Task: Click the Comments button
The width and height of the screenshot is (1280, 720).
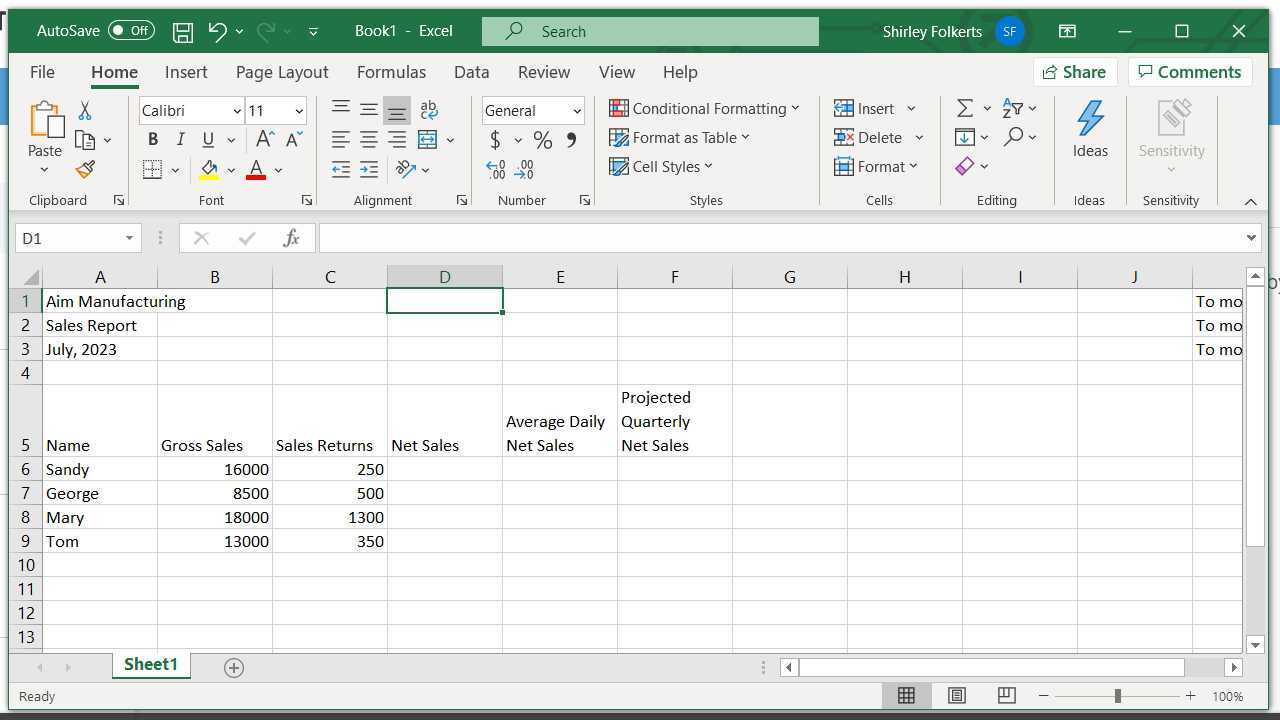Action: tap(1190, 72)
